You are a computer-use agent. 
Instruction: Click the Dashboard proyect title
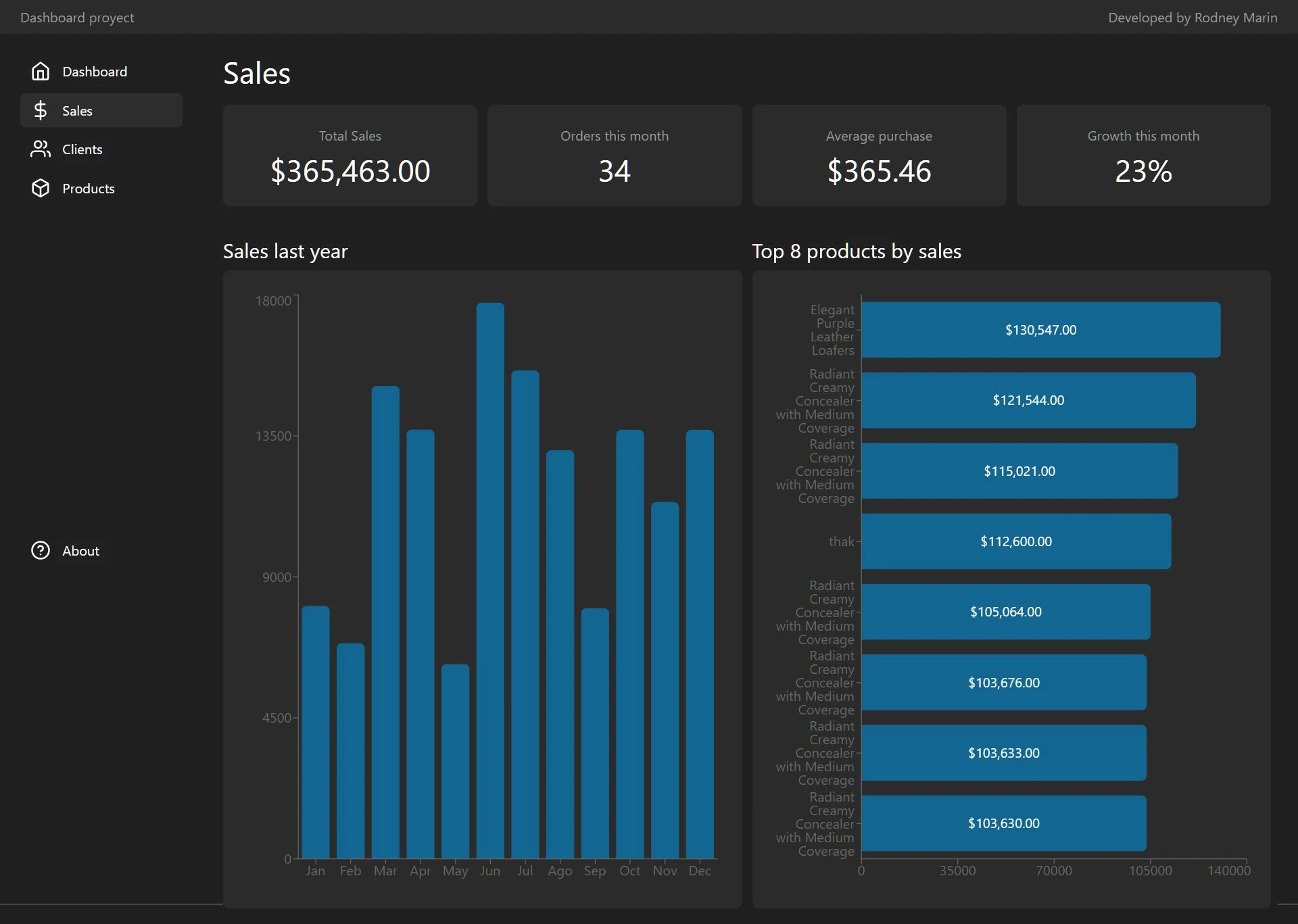77,18
